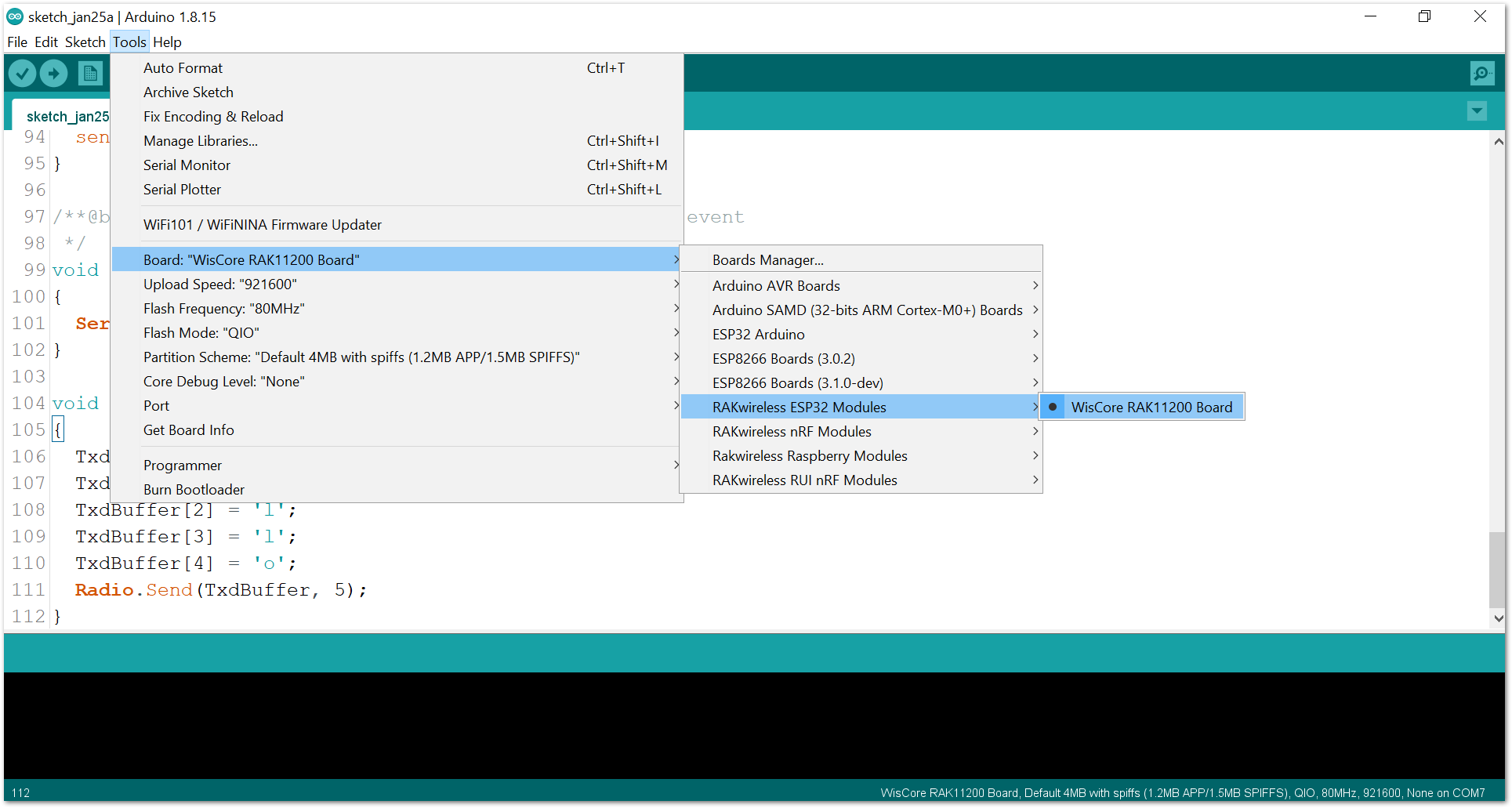Open the Sketch menu in menu bar
Screen dimensions: 1512x808
click(x=85, y=42)
